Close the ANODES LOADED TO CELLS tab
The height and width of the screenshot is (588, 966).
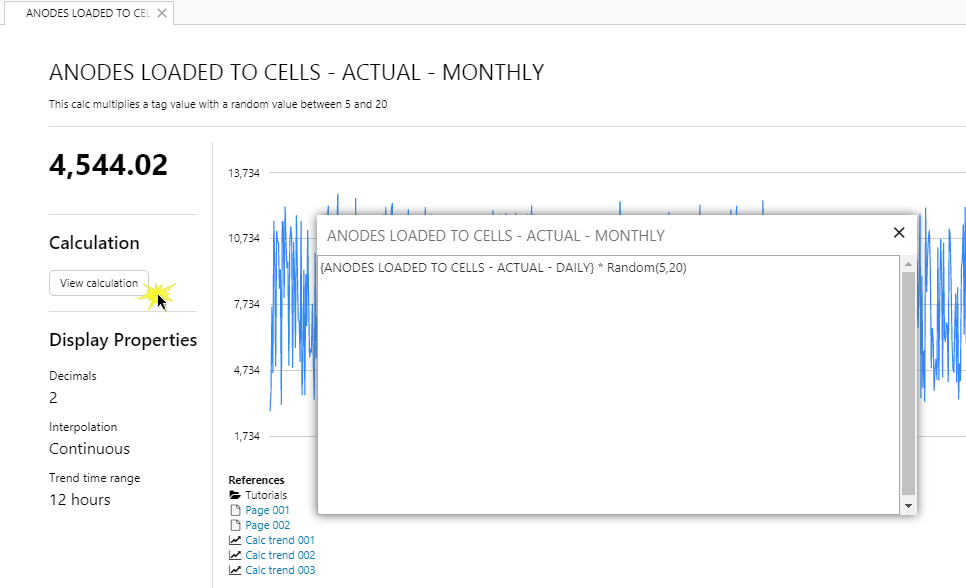(162, 13)
